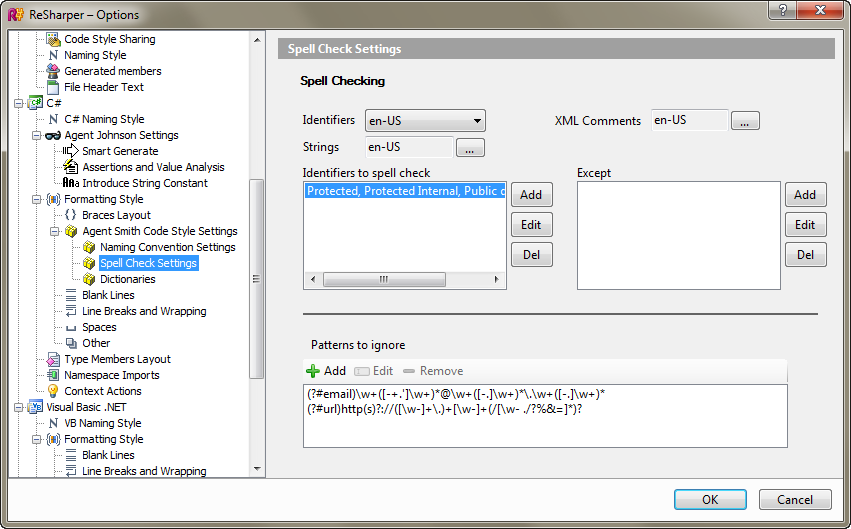
Task: Collapse Agent Smith Code Style Settings node
Action: pyautogui.click(x=54, y=231)
